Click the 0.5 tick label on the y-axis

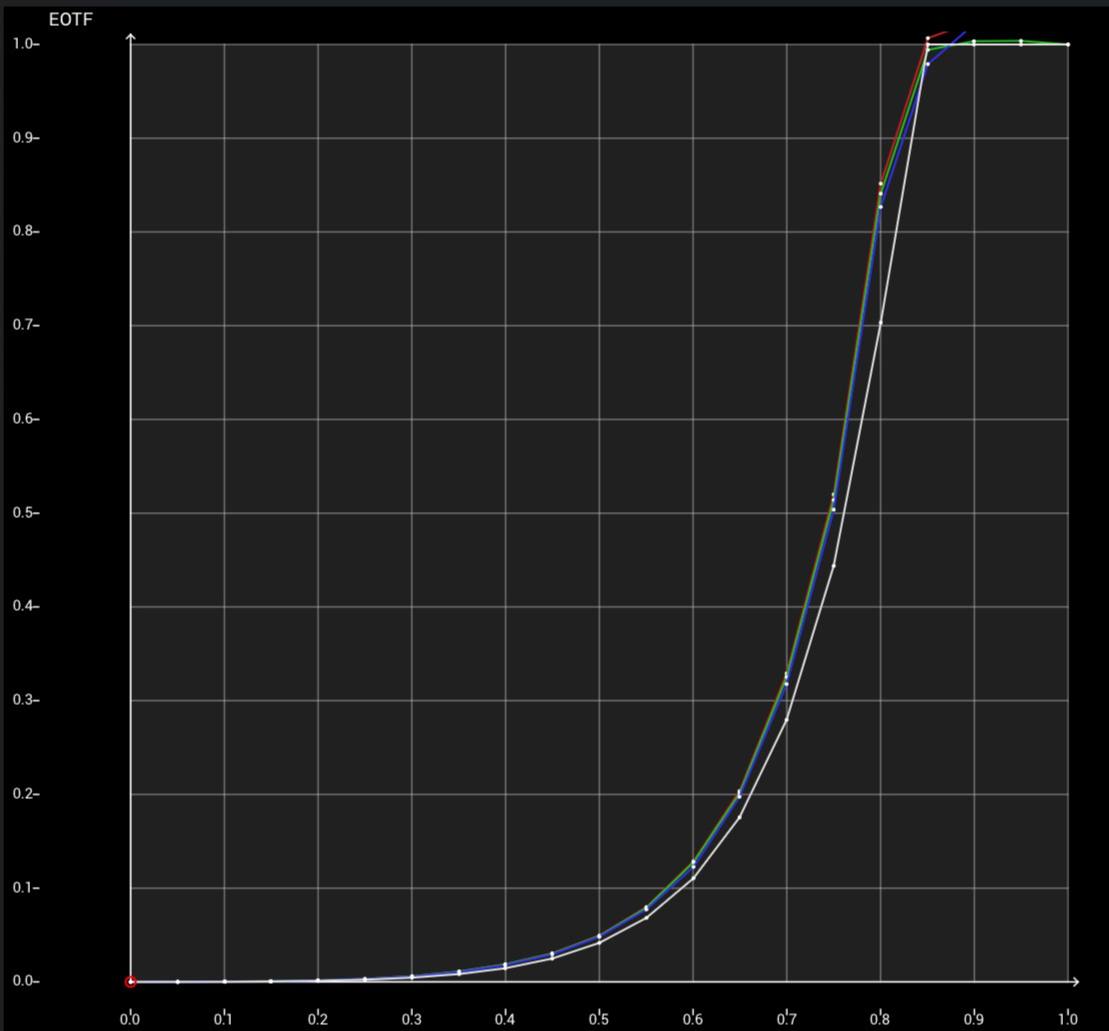click(x=24, y=513)
